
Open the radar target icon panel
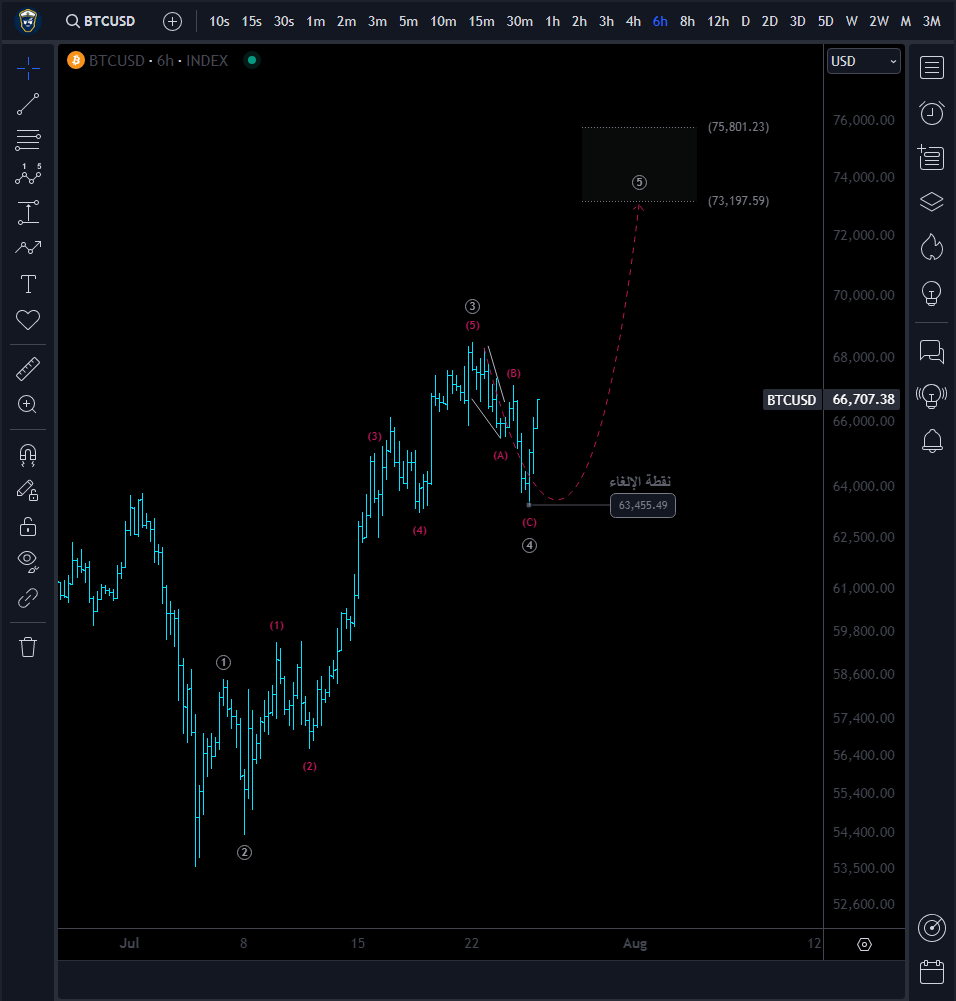point(932,928)
